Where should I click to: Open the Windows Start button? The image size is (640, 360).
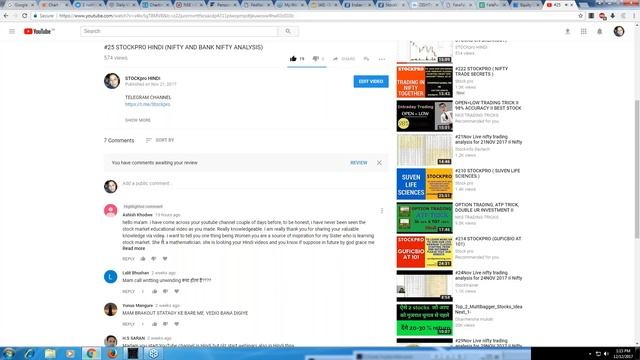tap(9, 353)
